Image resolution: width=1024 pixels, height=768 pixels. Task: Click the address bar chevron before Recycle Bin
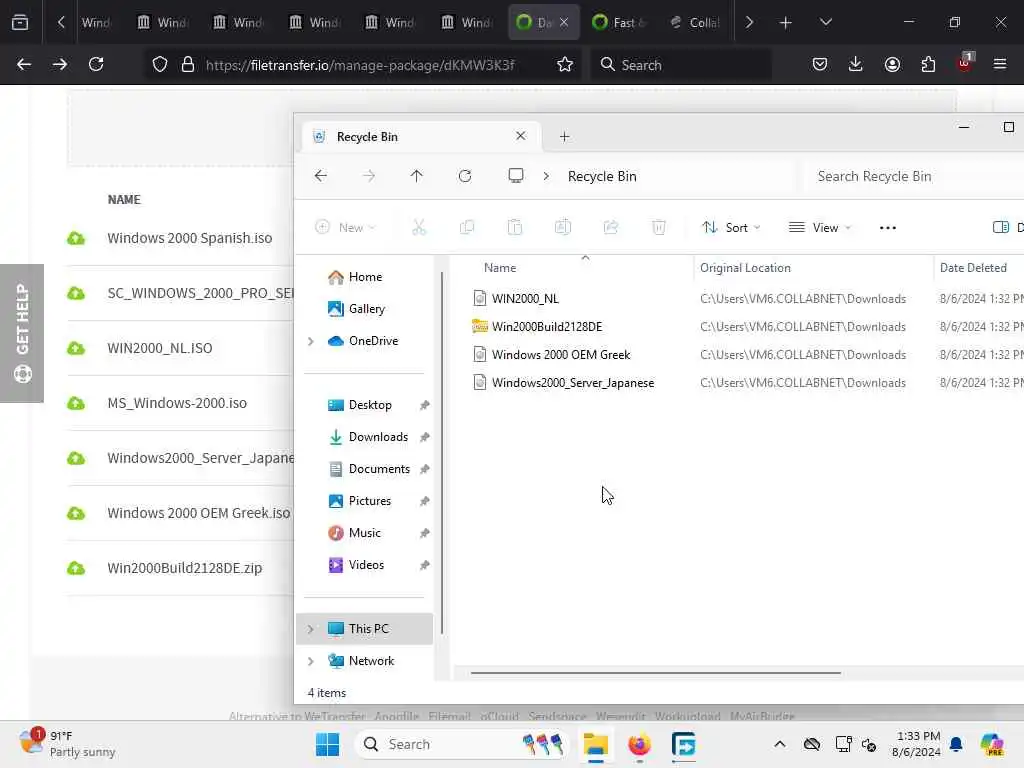546,176
